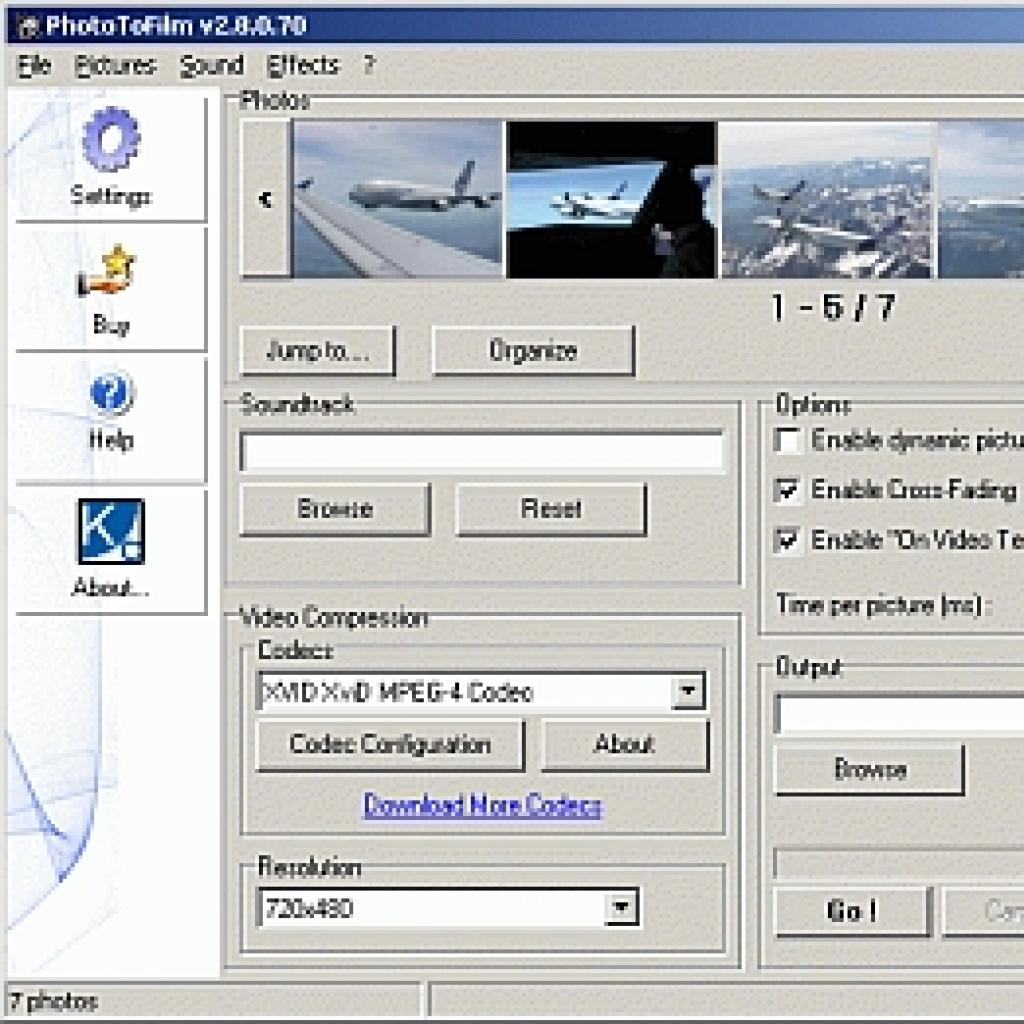
Task: Open Settings via the gear icon
Action: tap(111, 139)
